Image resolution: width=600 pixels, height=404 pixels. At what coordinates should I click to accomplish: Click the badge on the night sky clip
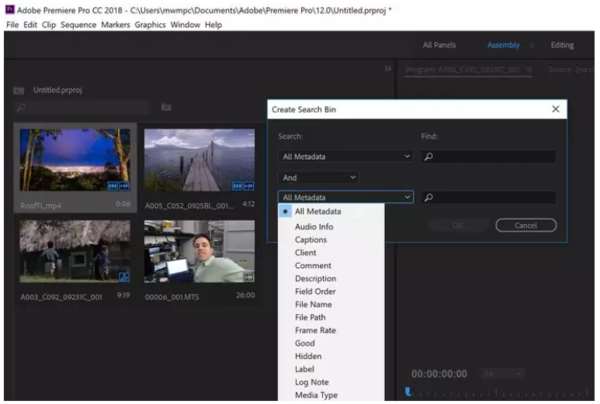pyautogui.click(x=118, y=186)
